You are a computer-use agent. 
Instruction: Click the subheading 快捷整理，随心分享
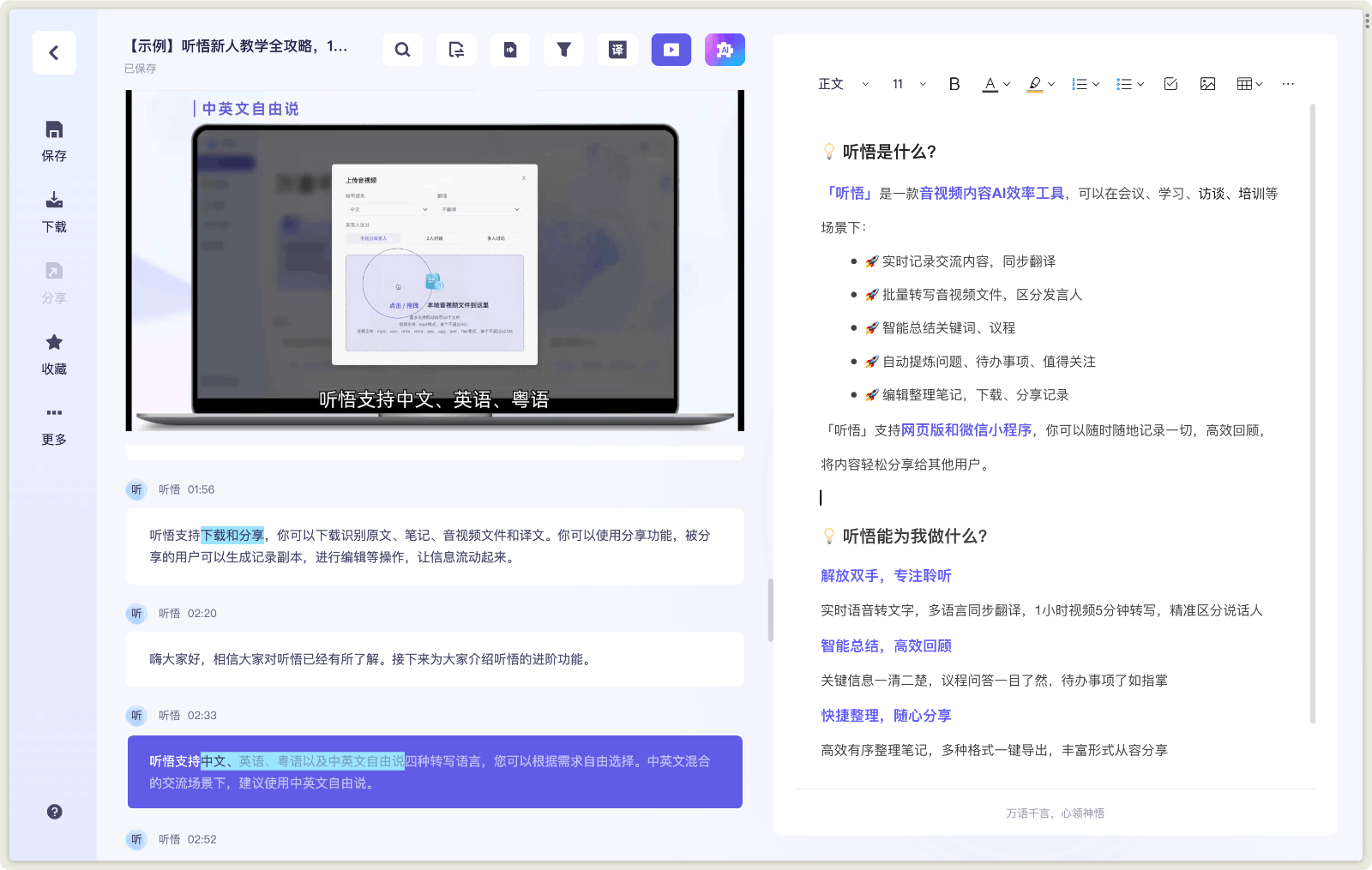886,716
